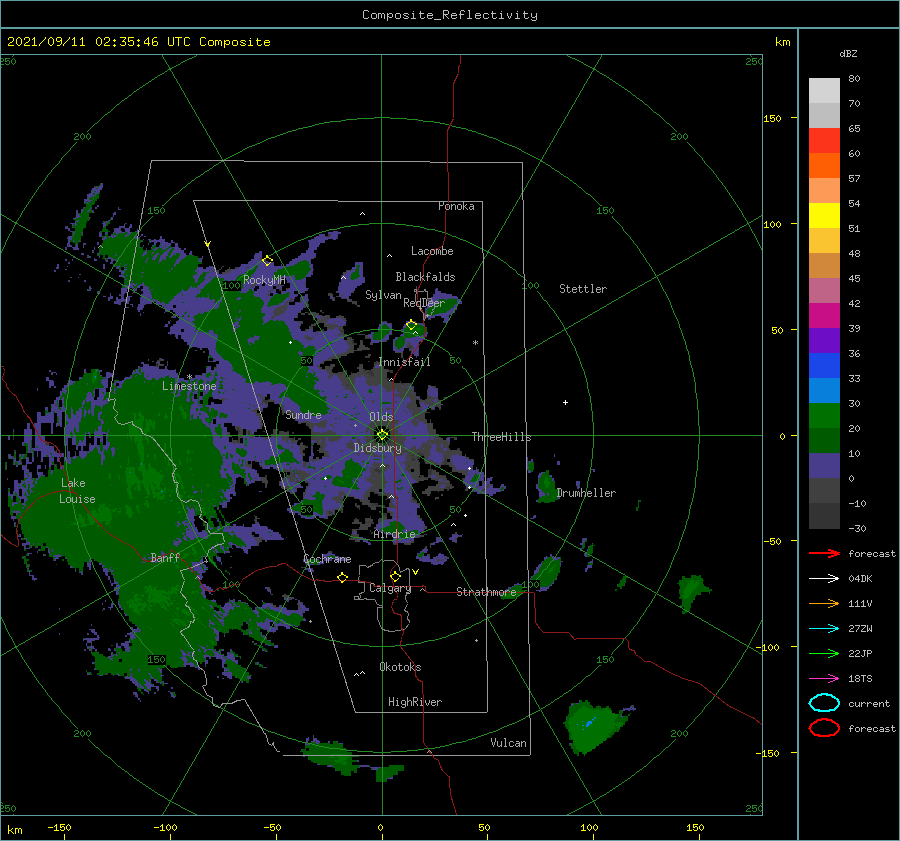Click the Sundre label
This screenshot has width=900, height=841.
point(303,414)
